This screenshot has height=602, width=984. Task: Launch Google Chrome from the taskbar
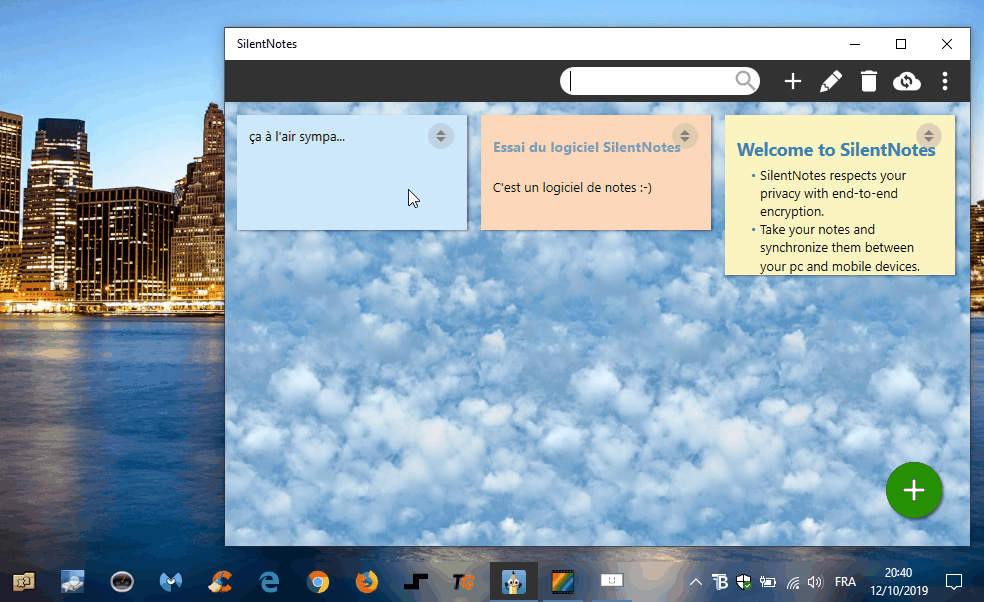318,583
